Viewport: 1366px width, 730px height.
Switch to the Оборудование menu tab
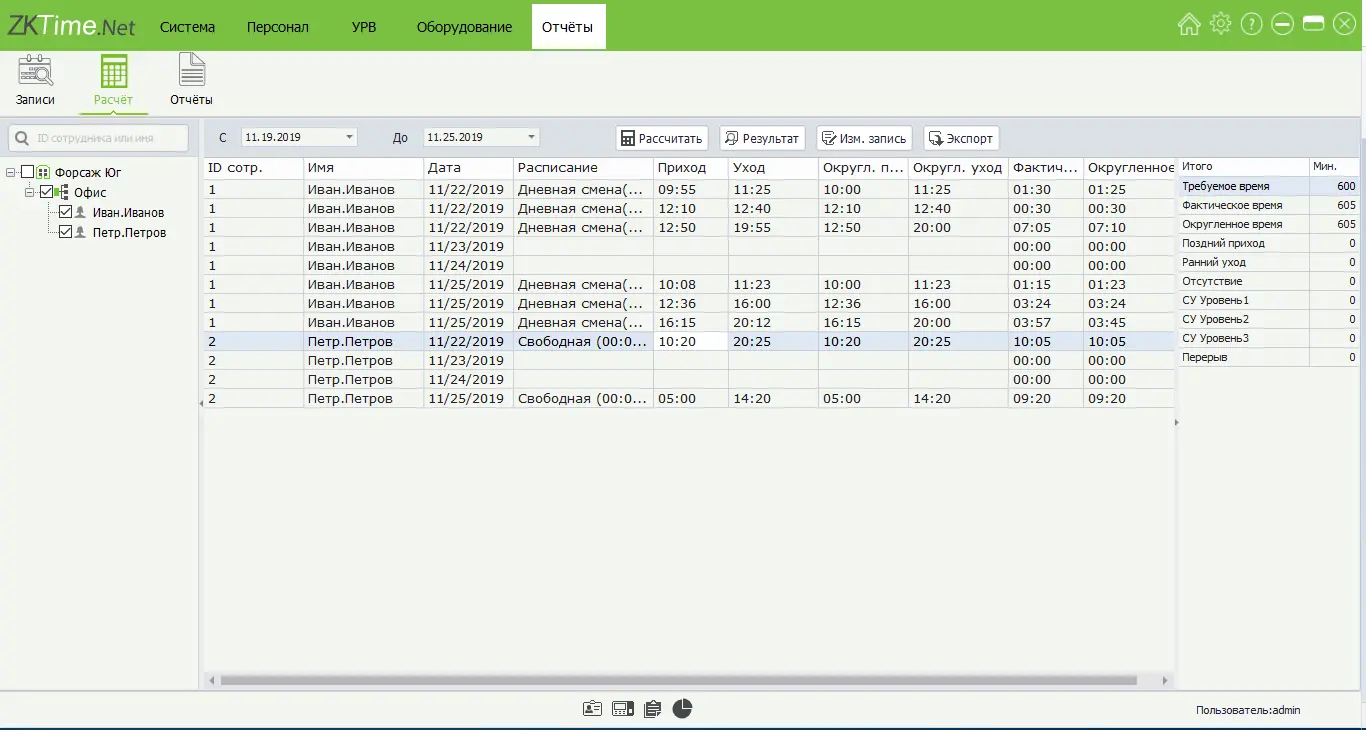464,27
